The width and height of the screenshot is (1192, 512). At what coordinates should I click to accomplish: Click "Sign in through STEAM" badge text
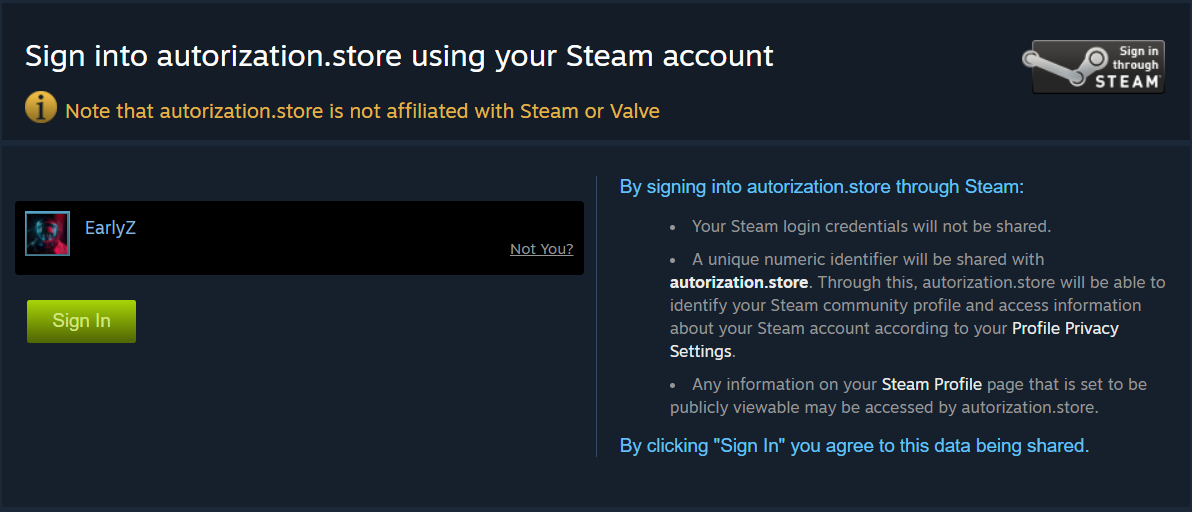pyautogui.click(x=1132, y=67)
